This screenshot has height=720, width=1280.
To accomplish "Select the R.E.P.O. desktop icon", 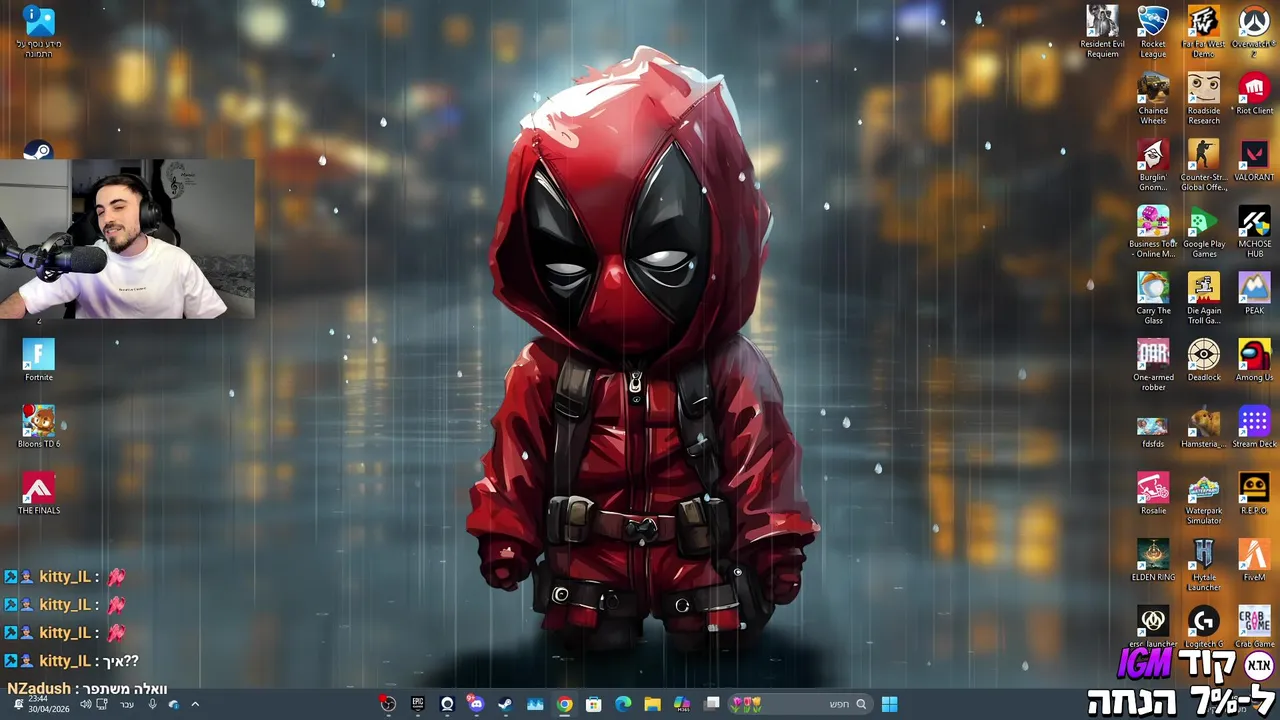I will (1254, 494).
